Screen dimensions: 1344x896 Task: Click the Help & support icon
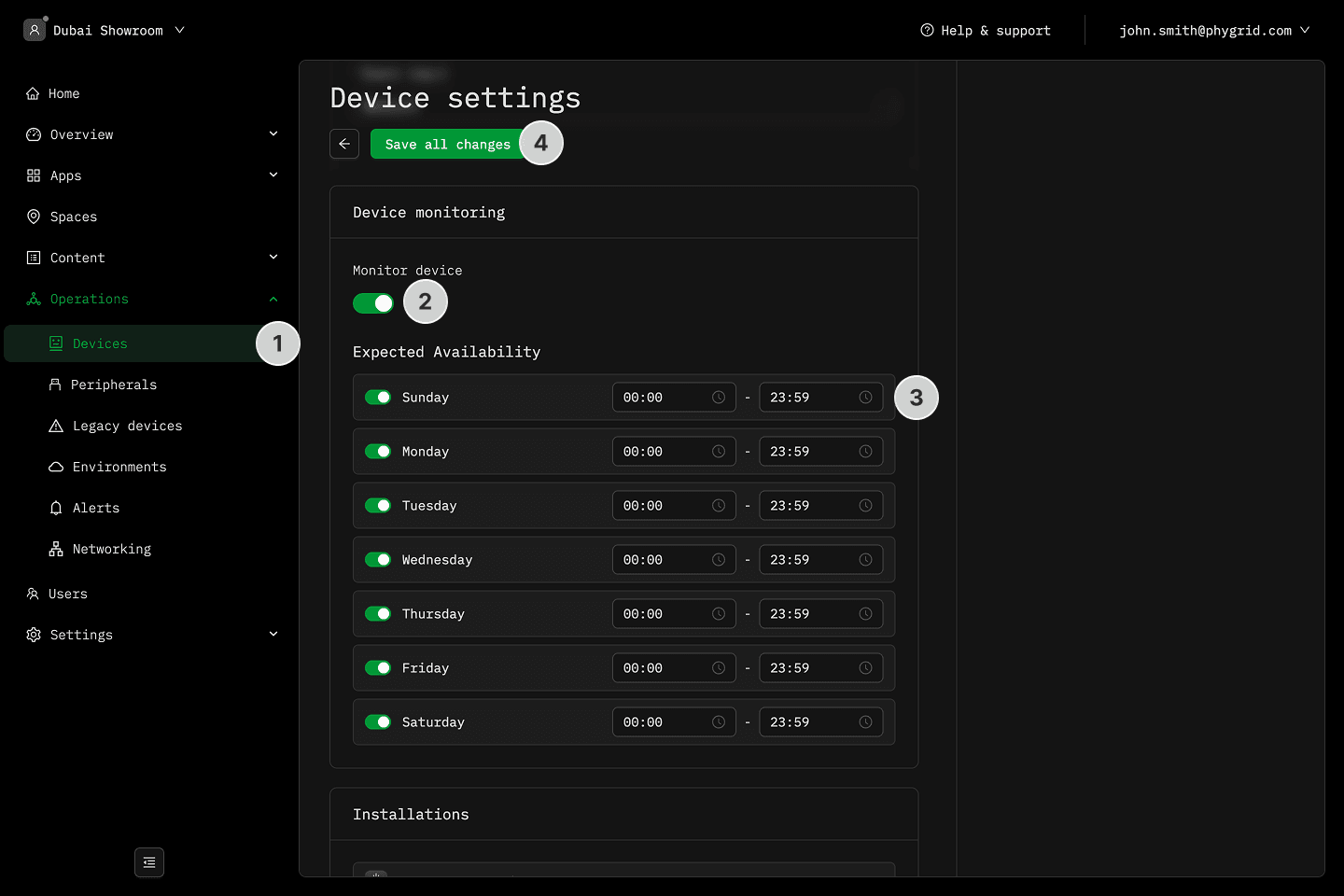click(927, 31)
